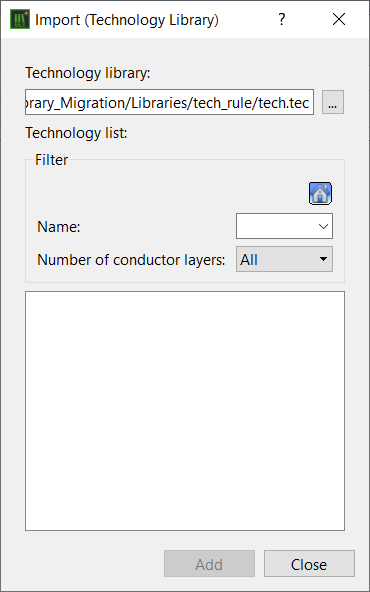This screenshot has width=370, height=592.
Task: Close the dialog using the X icon
Action: point(339,19)
